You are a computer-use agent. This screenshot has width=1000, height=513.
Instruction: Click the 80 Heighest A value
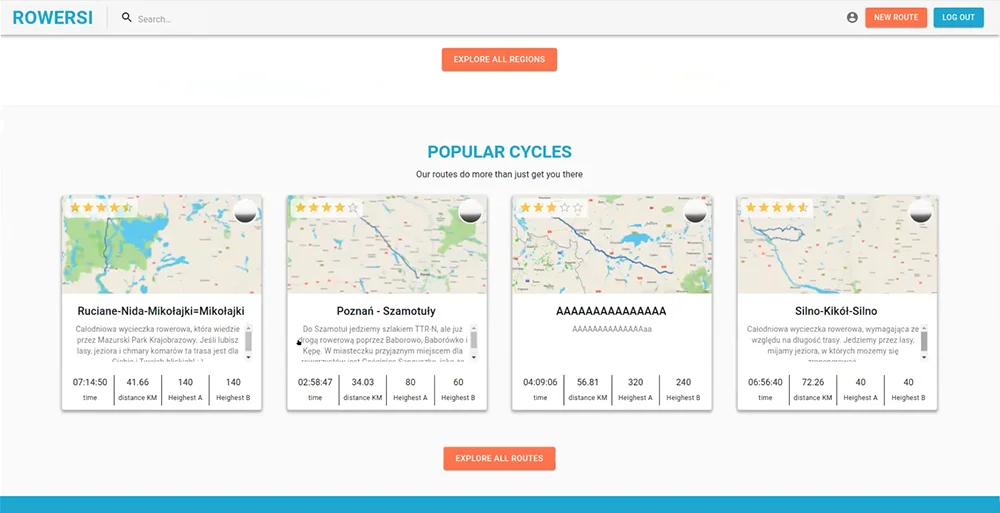pyautogui.click(x=410, y=382)
